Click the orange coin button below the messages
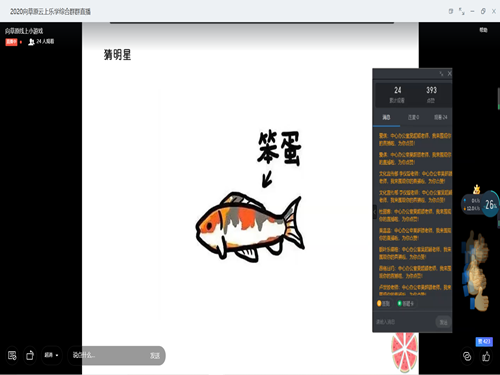 click(384, 303)
